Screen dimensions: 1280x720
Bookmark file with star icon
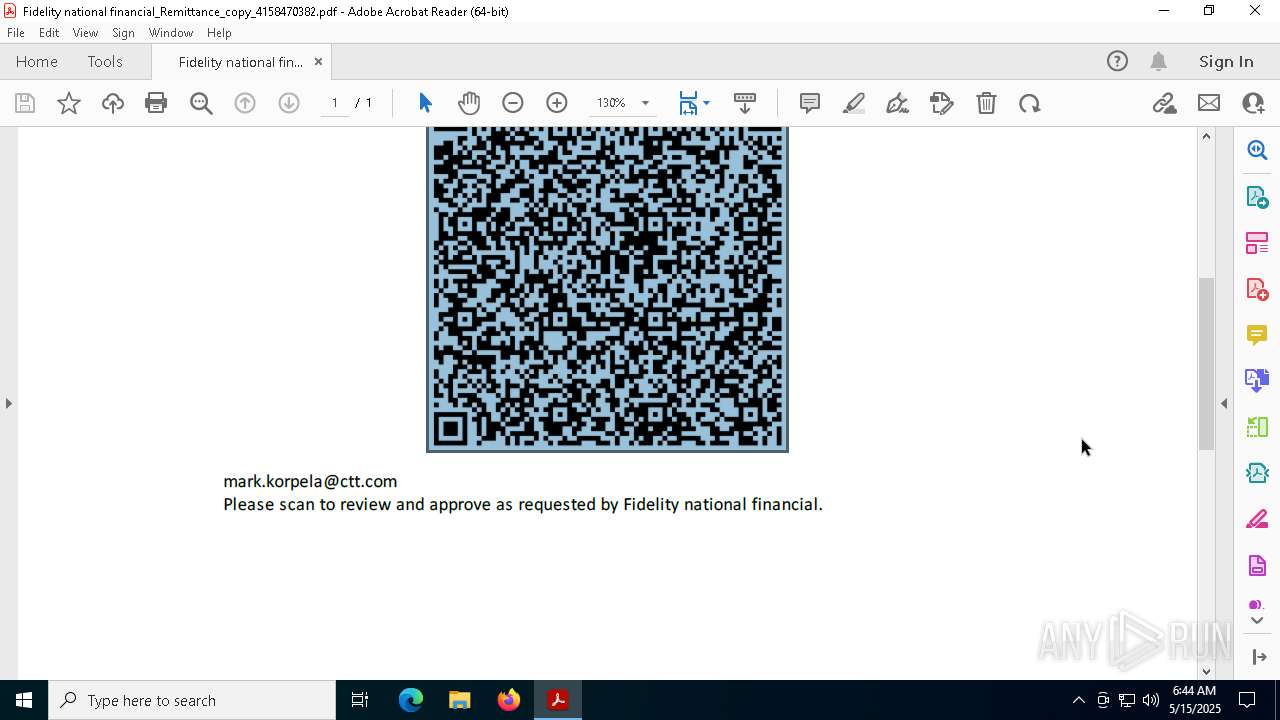(69, 103)
